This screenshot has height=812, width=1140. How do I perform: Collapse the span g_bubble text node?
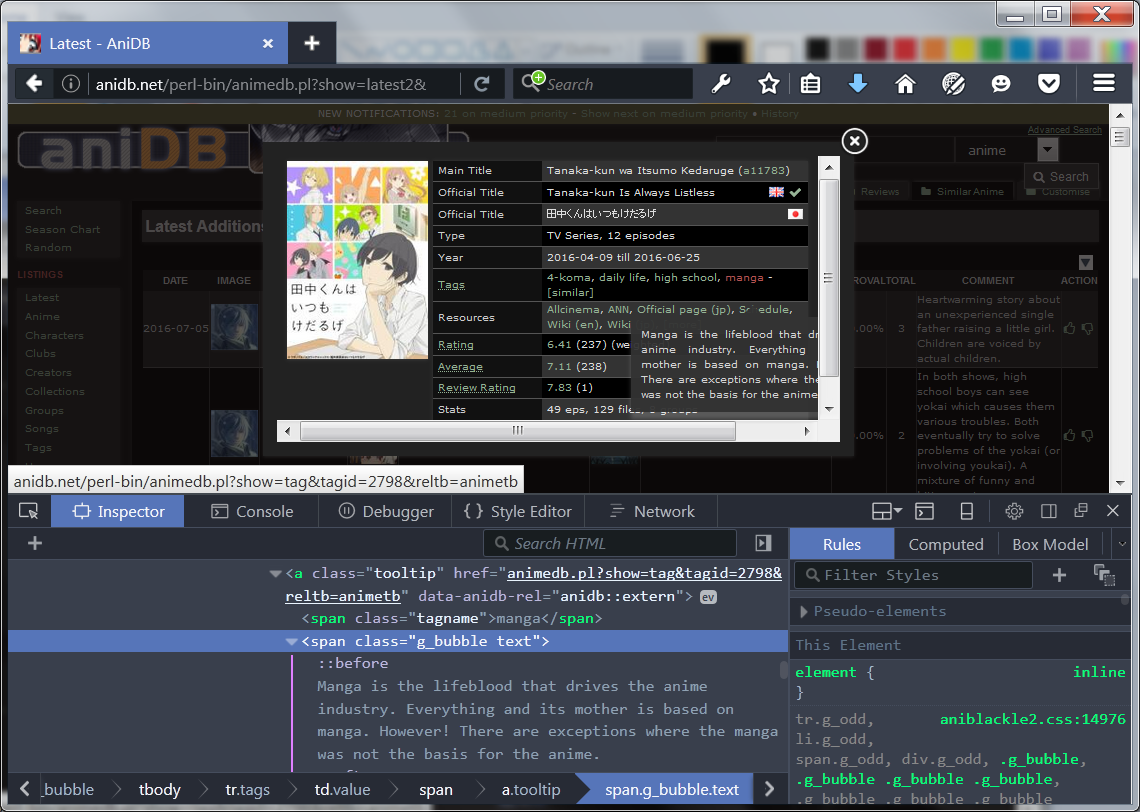pos(291,641)
